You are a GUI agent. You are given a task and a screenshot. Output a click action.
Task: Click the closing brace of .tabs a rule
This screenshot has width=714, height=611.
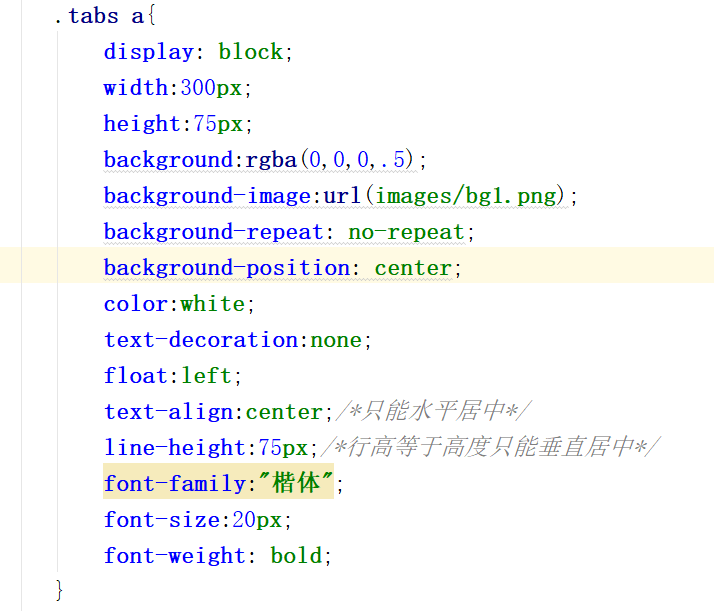coord(59,591)
